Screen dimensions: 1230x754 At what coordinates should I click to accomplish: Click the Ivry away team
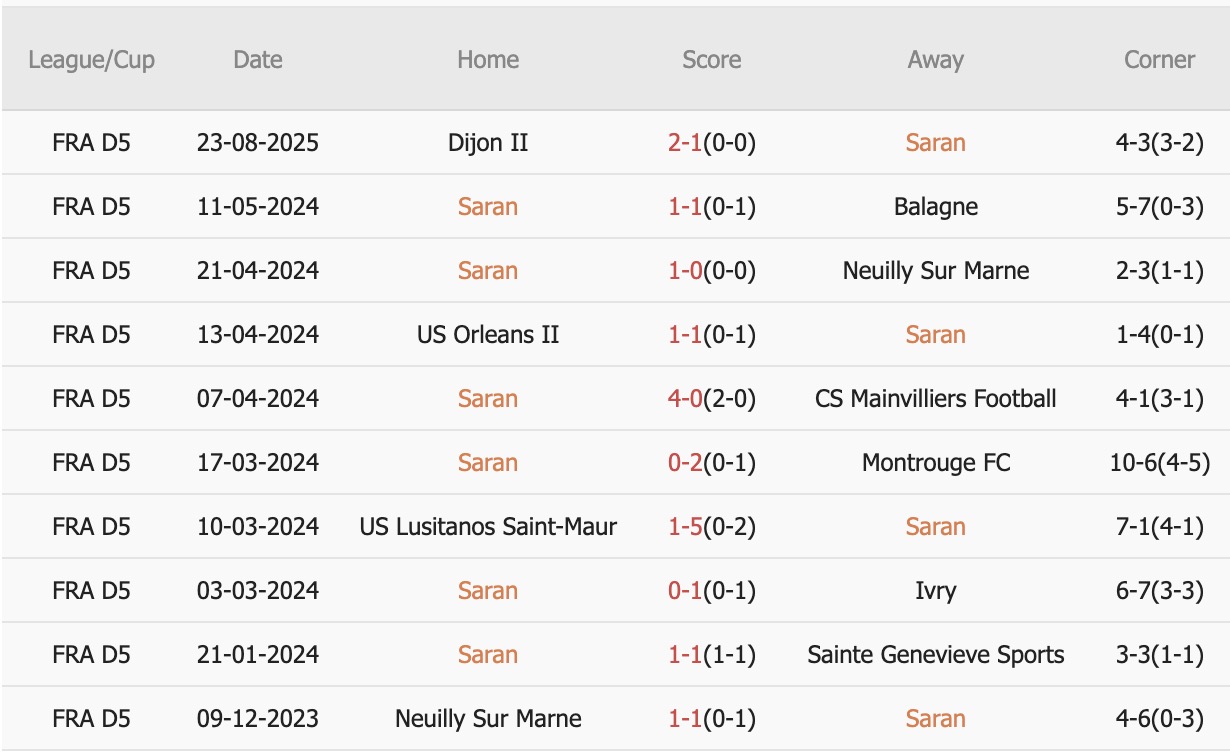click(x=935, y=591)
